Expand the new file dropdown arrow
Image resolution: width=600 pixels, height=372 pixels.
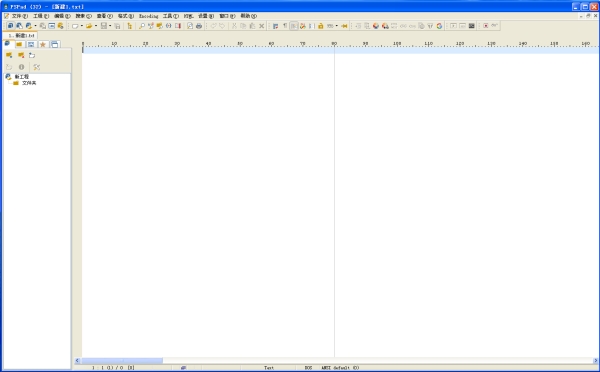click(x=82, y=26)
